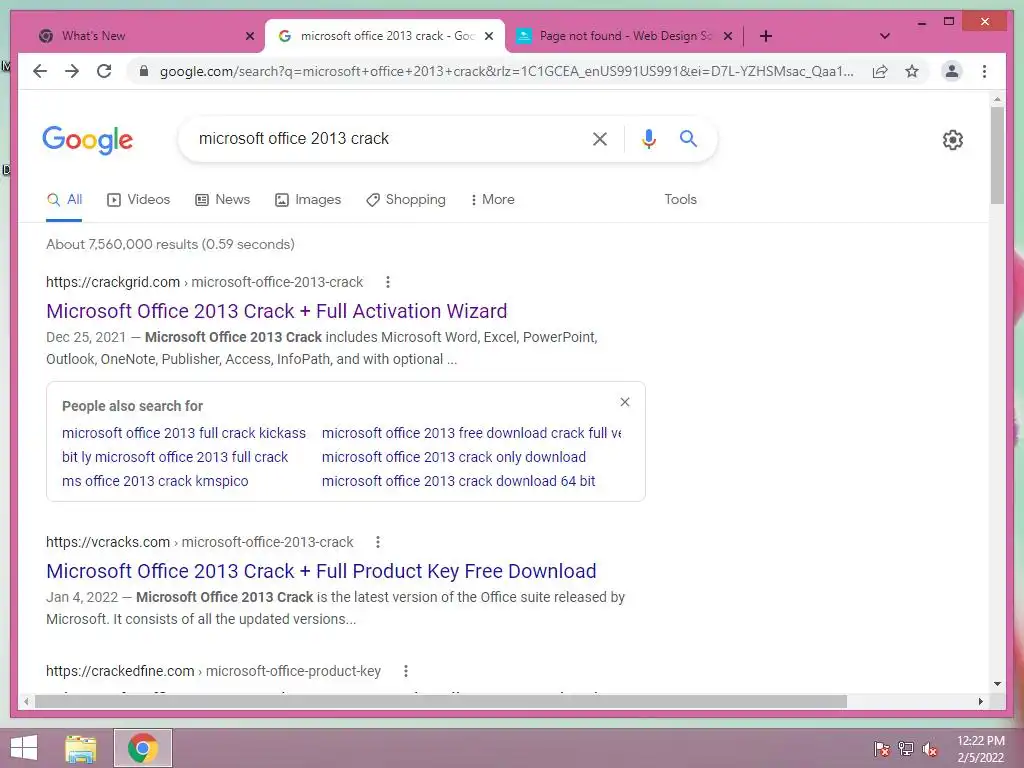
Task: Expand the More search categories menu
Action: [x=492, y=200]
